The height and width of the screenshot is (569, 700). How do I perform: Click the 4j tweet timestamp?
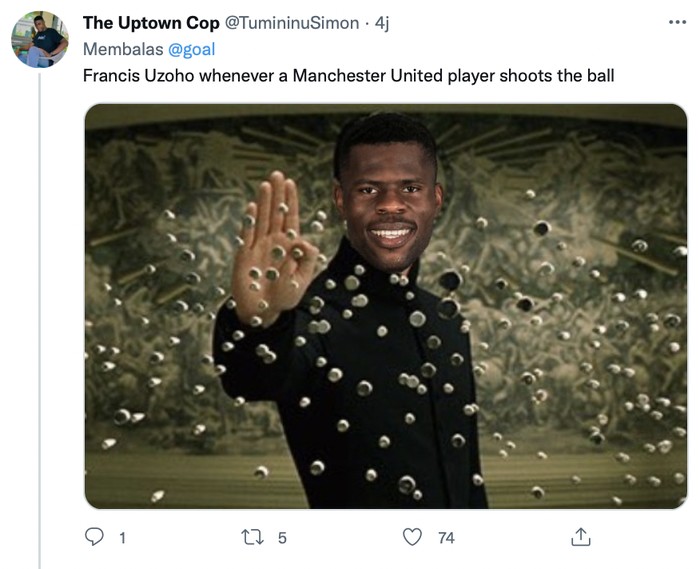pos(381,24)
